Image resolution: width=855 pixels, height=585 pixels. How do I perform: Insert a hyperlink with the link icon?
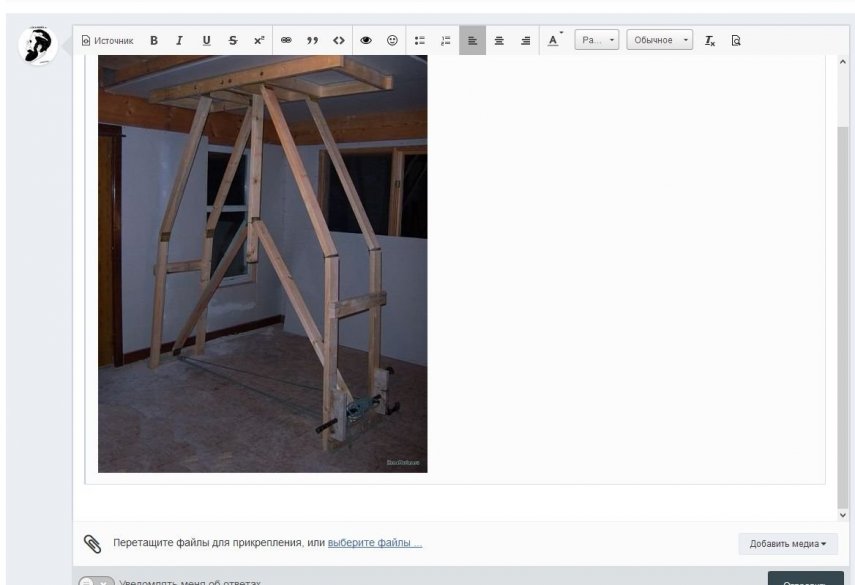[x=286, y=41]
